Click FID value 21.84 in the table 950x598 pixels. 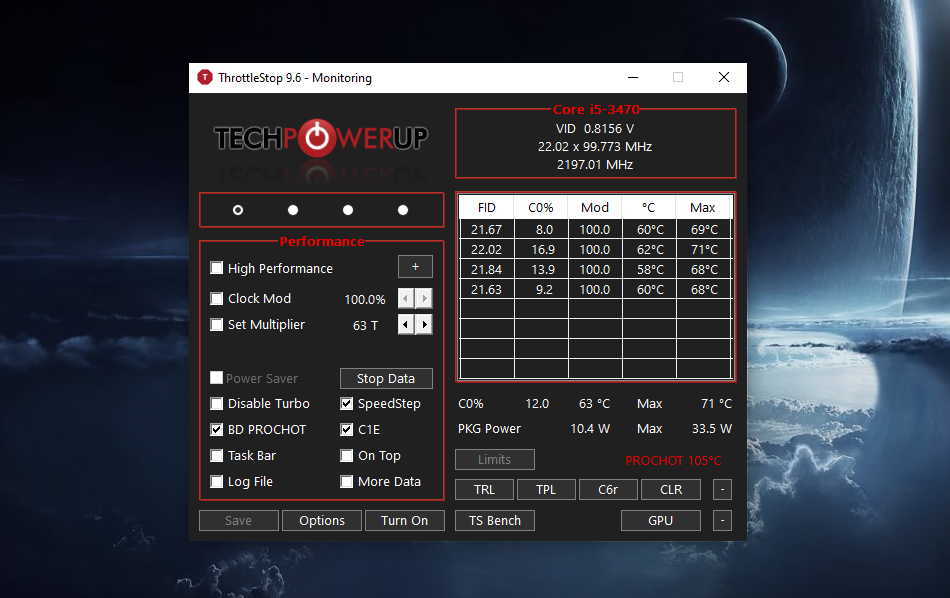click(487, 270)
